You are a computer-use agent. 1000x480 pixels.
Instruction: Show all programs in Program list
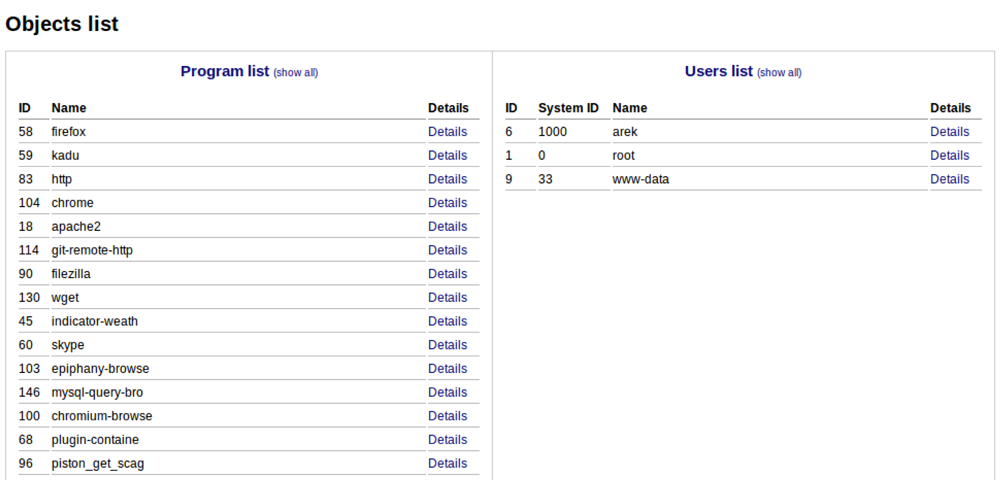[x=295, y=73]
